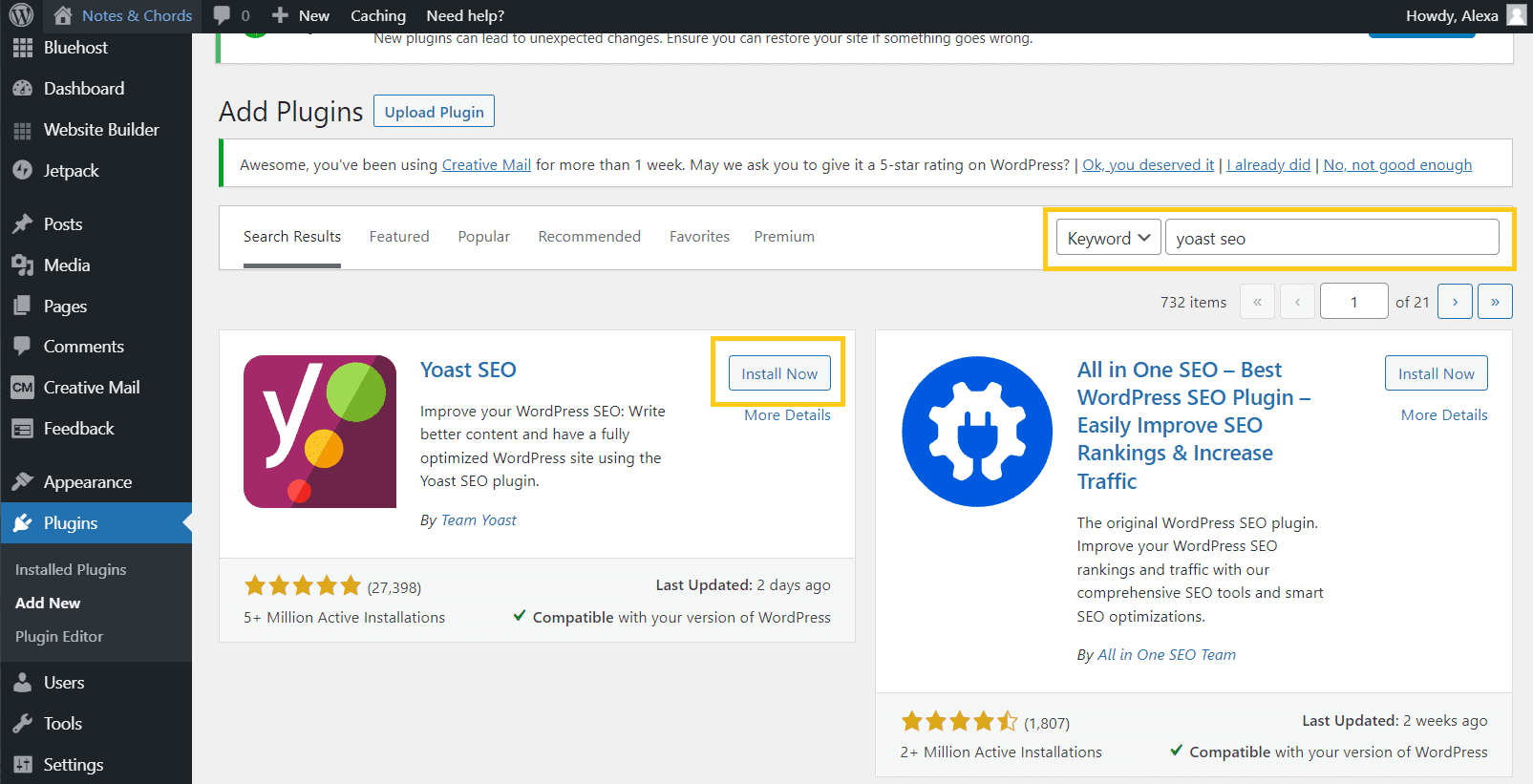Visit the All in One SEO Team link
1533x784 pixels.
[1166, 655]
